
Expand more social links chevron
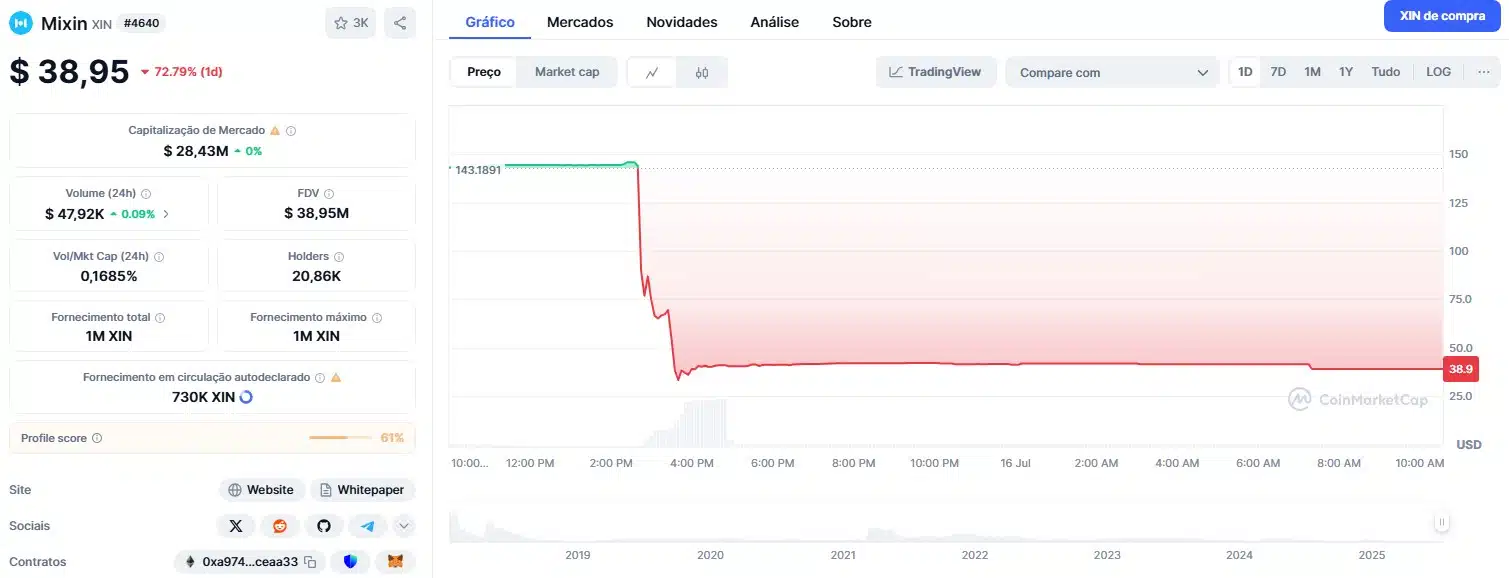(404, 526)
